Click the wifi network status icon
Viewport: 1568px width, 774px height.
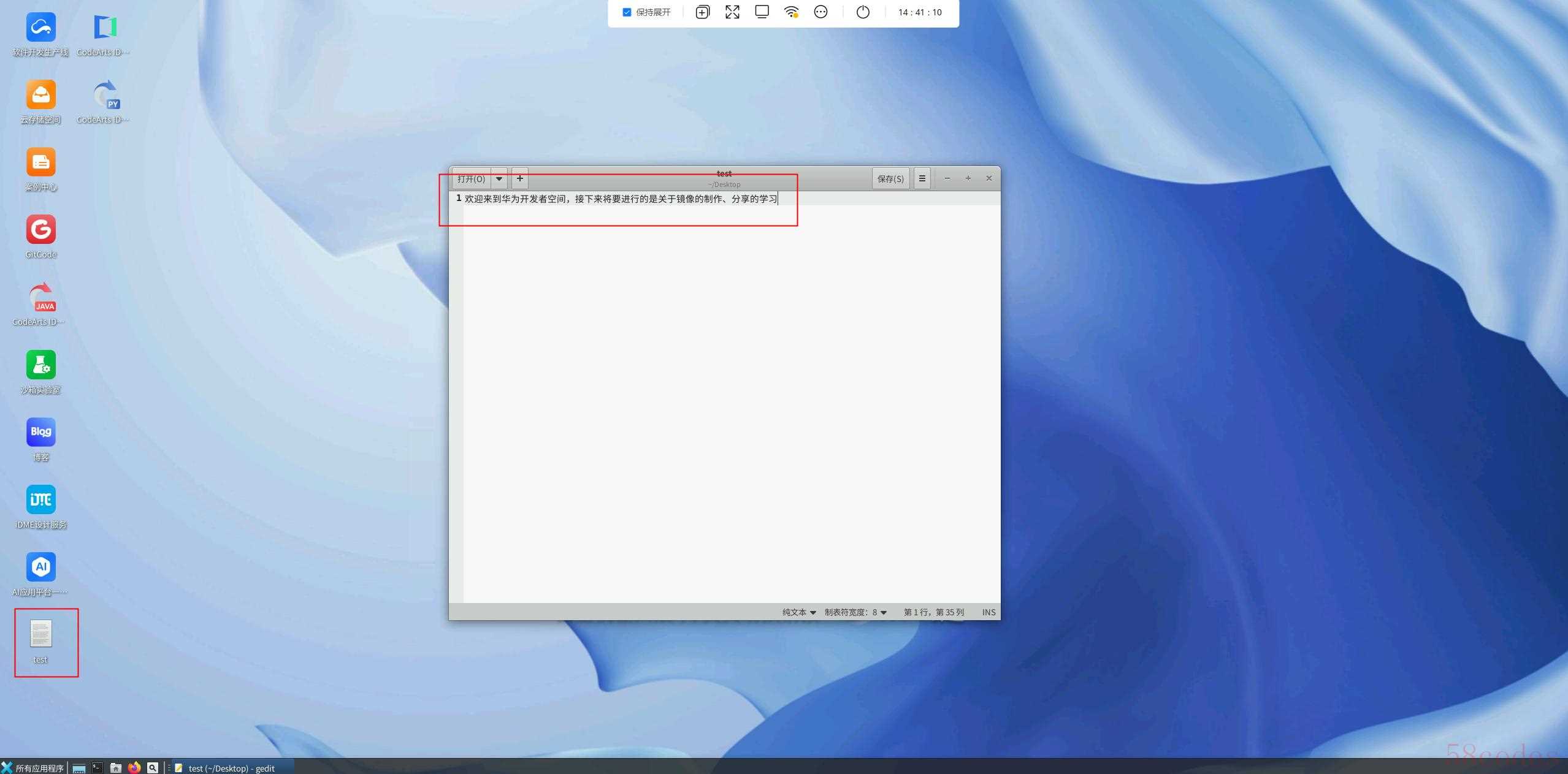(x=791, y=12)
